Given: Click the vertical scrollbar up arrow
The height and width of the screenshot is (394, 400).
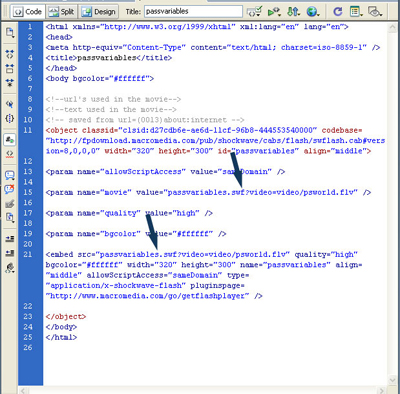Looking at the screenshot, I should coord(393,28).
